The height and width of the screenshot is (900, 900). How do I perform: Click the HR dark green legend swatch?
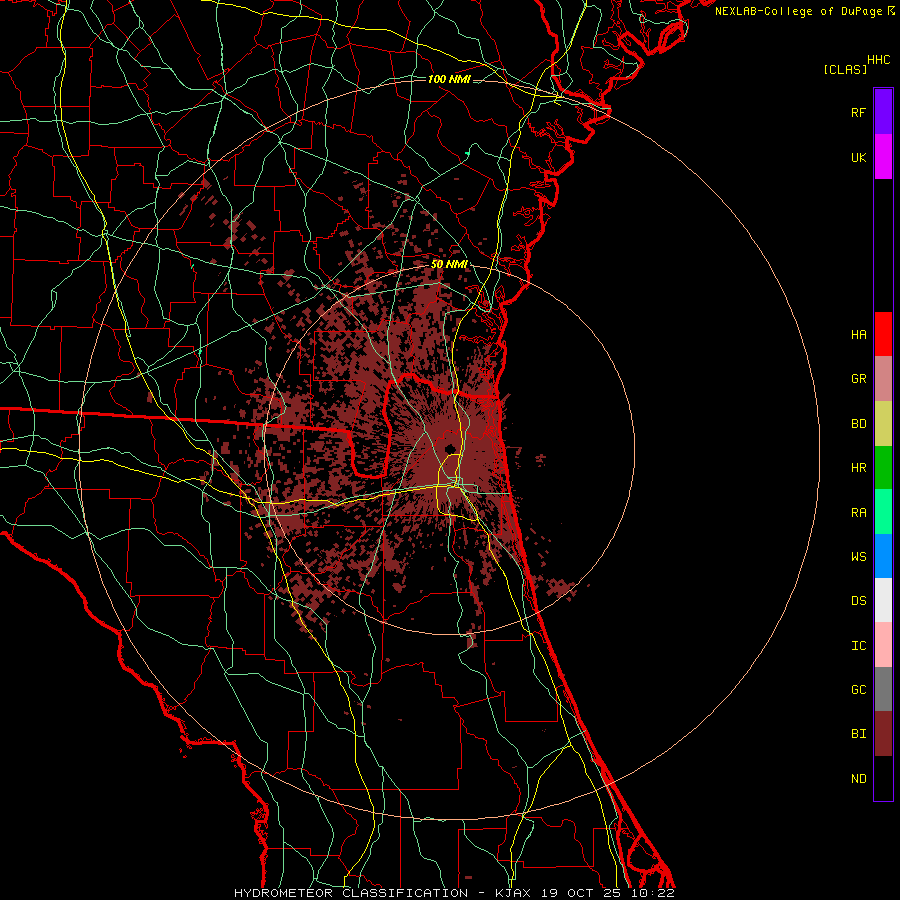[883, 468]
